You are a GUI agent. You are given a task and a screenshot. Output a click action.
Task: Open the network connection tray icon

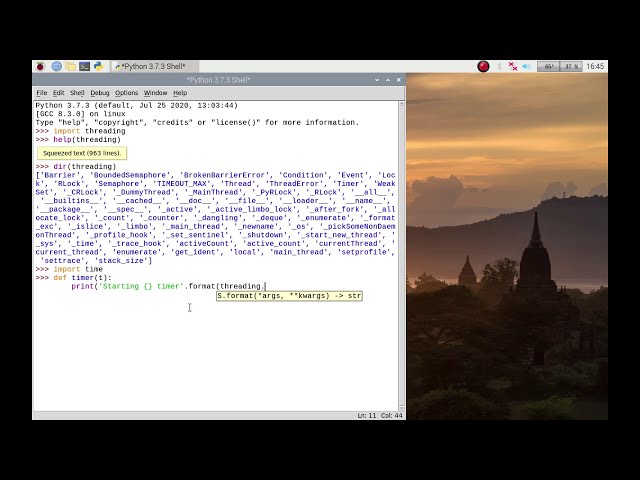click(513, 66)
